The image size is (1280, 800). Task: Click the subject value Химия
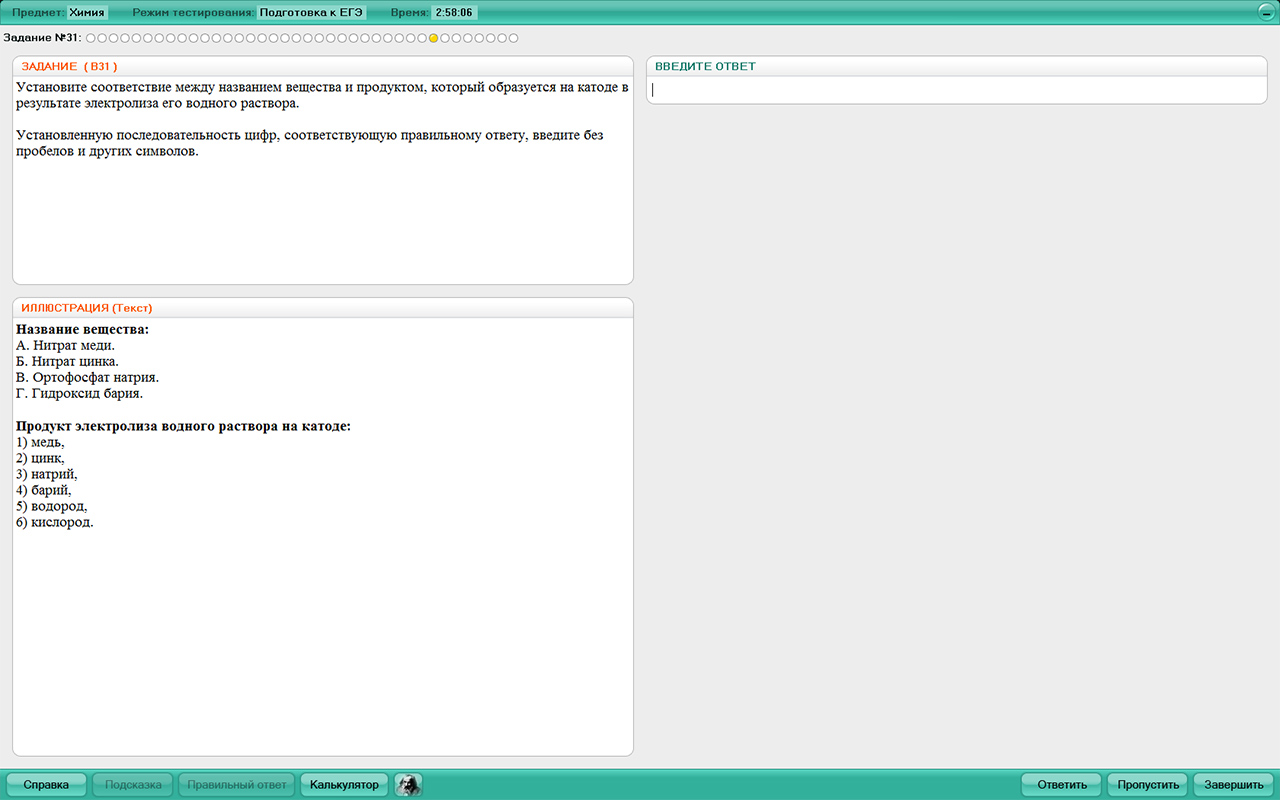pyautogui.click(x=87, y=13)
